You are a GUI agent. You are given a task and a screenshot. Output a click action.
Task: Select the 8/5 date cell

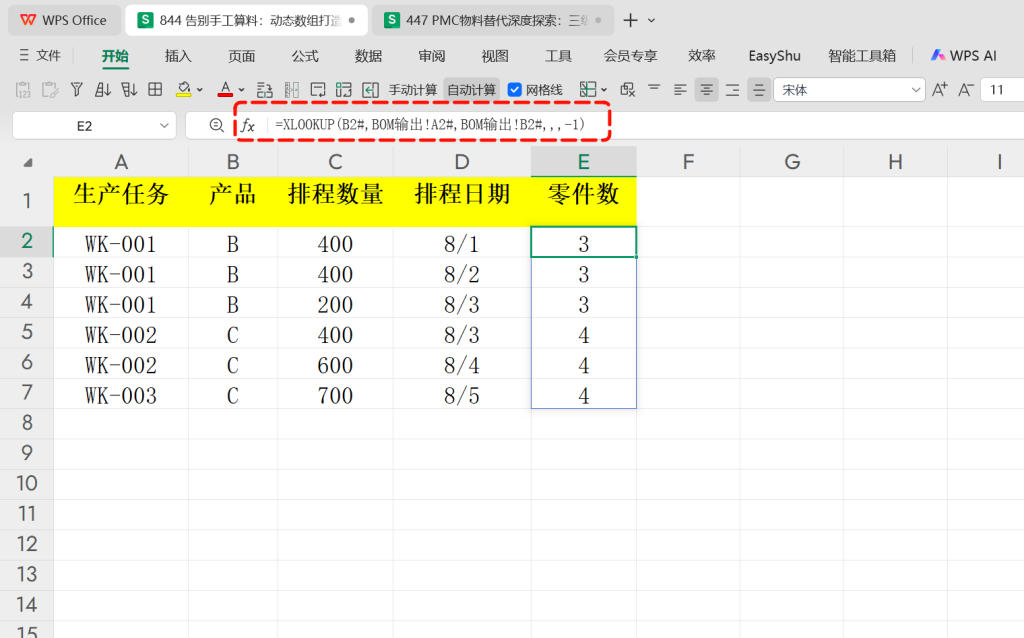[x=462, y=394]
